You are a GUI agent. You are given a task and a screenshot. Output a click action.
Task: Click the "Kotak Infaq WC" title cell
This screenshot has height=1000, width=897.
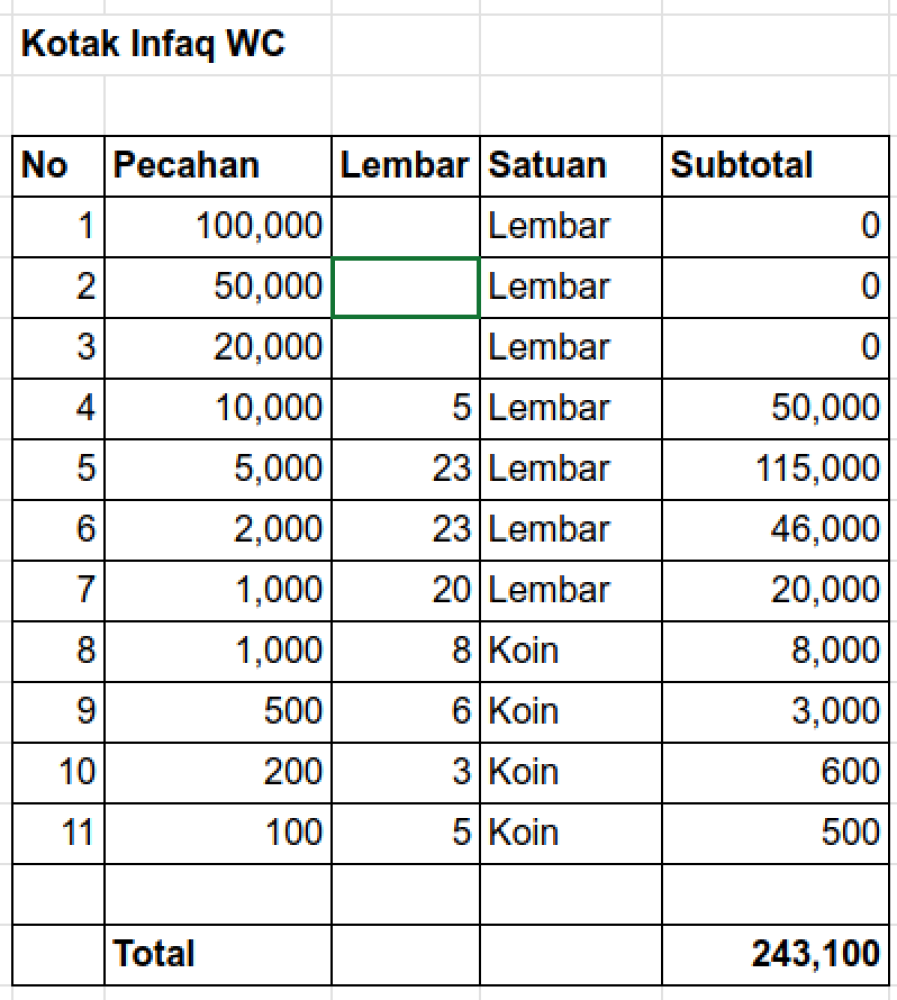[x=153, y=45]
